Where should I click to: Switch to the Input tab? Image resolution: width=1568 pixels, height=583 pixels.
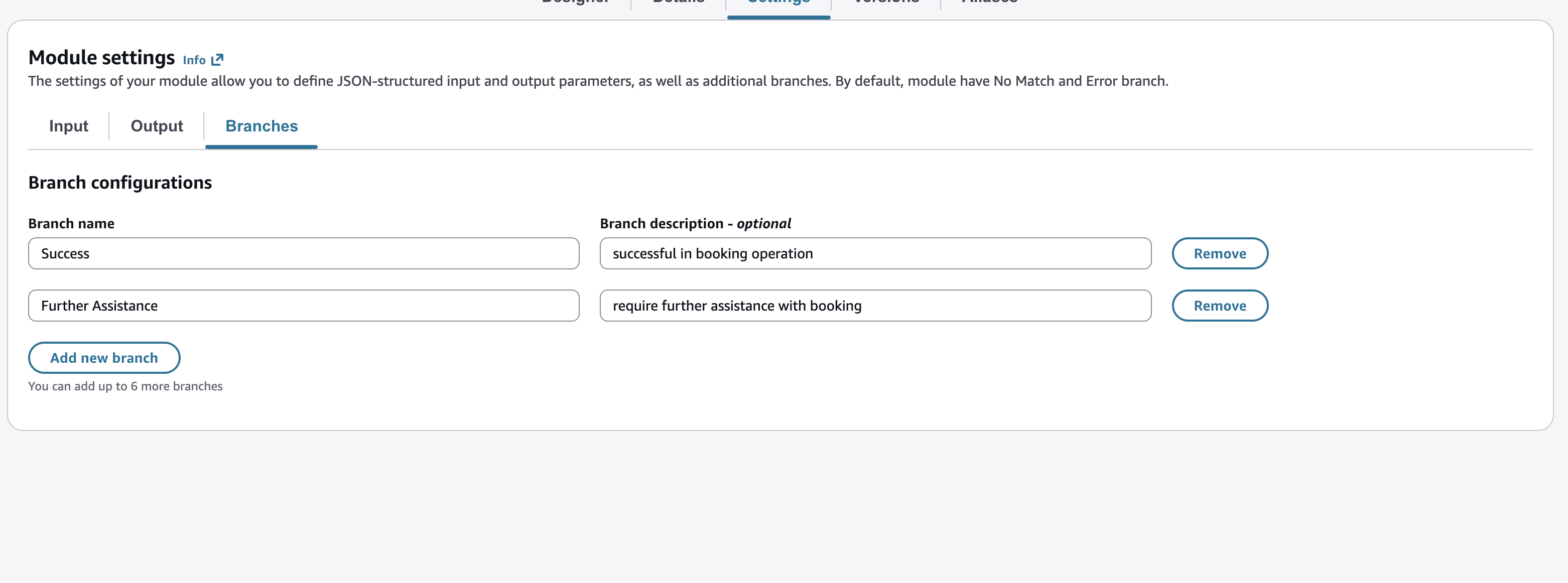pos(68,126)
